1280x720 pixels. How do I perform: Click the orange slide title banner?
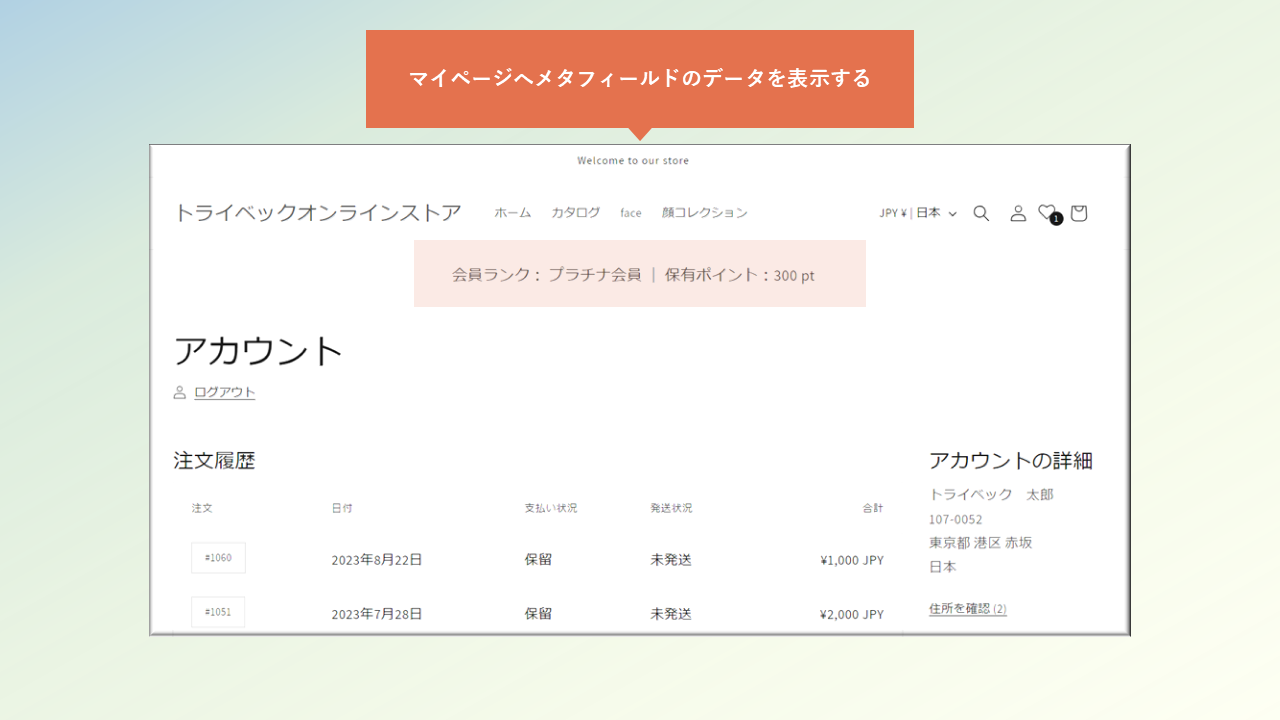[640, 79]
